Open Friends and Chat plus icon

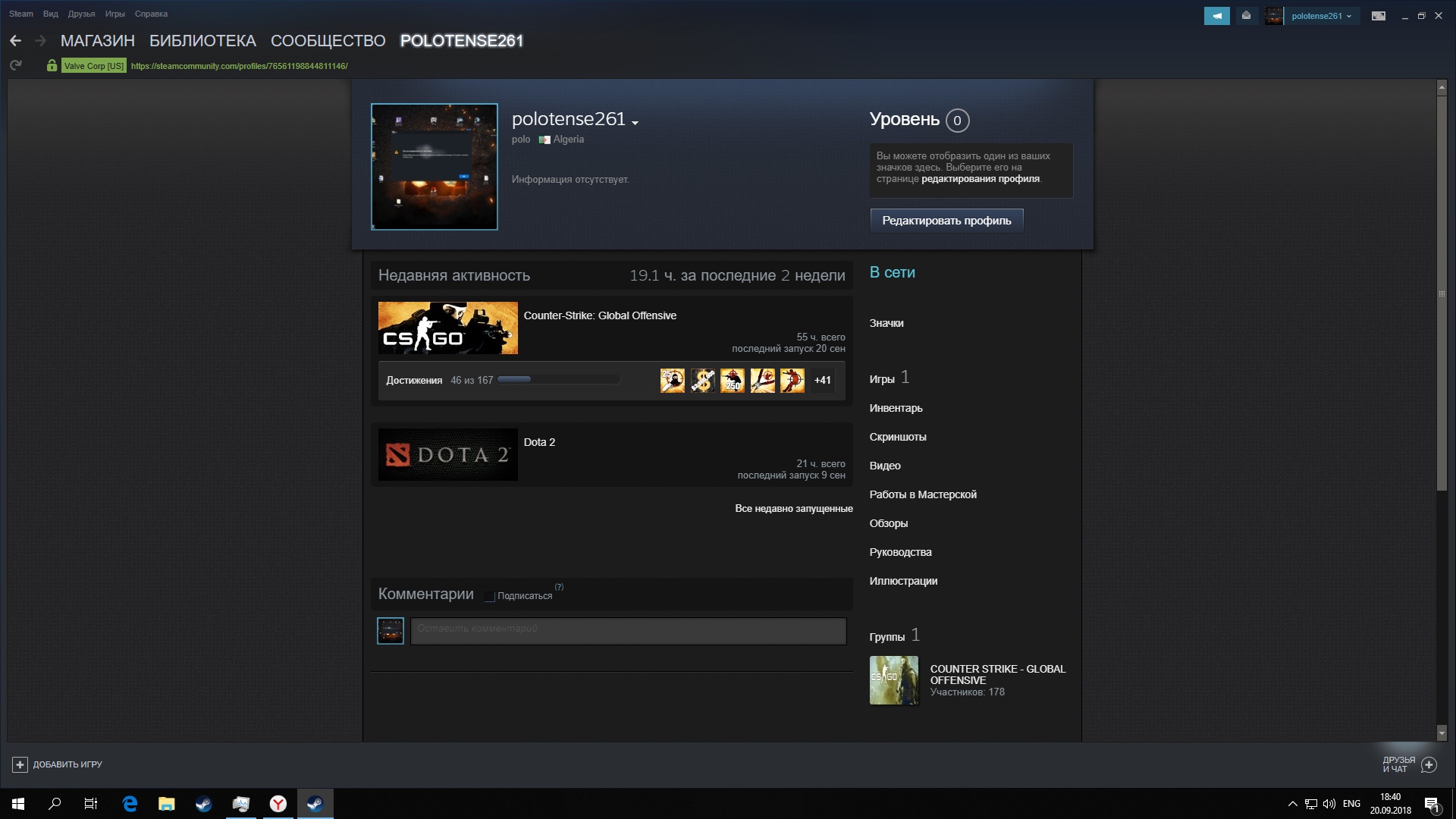(1429, 764)
